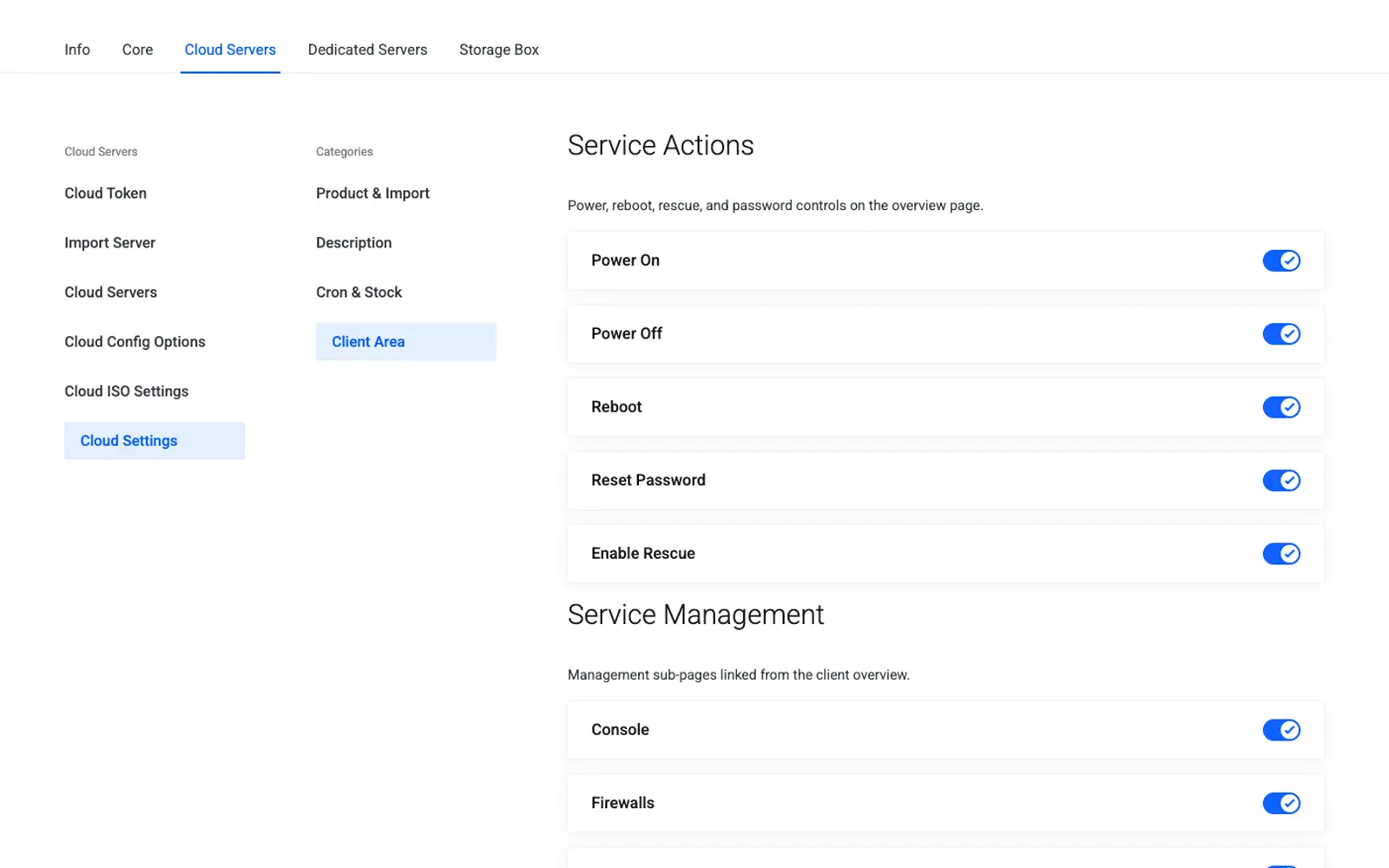
Task: Click the Service Management heading
Action: pyautogui.click(x=695, y=615)
